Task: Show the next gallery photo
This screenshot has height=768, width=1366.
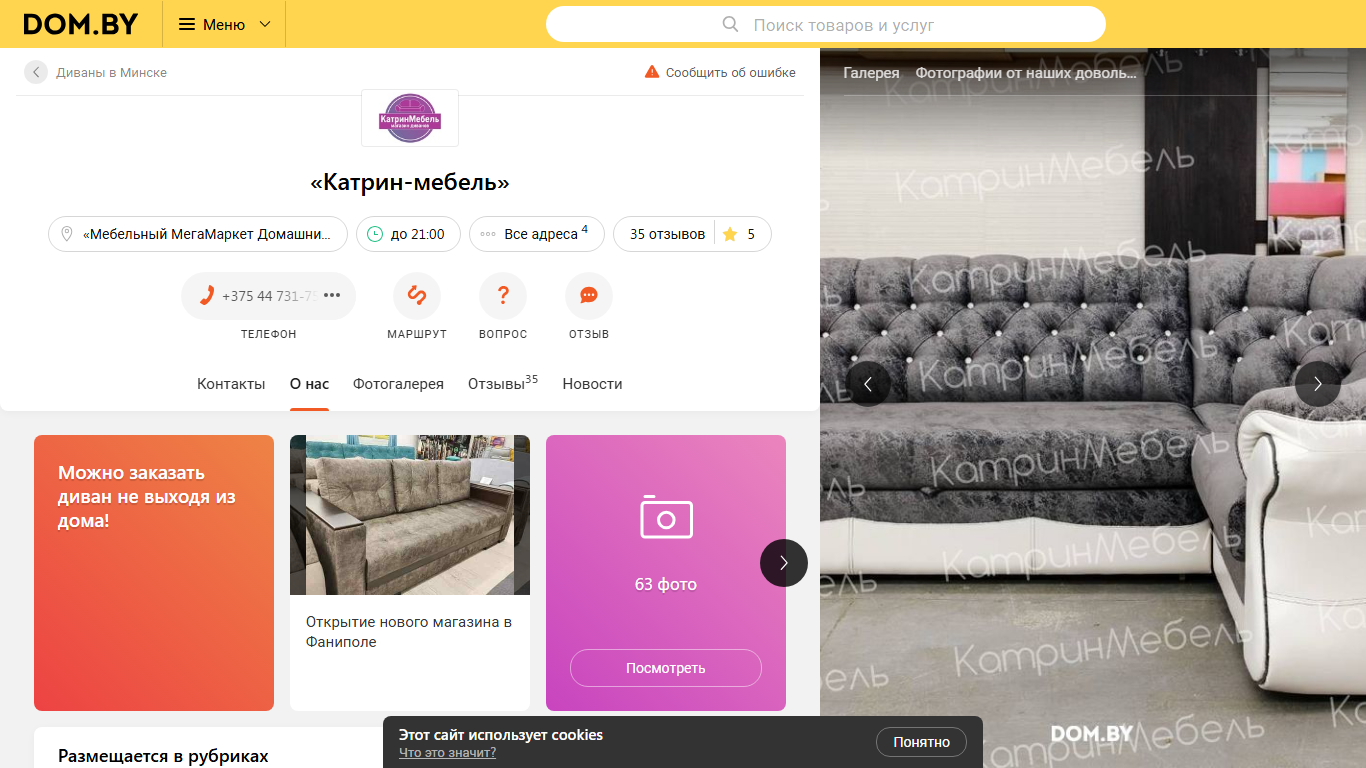Action: click(x=1318, y=384)
